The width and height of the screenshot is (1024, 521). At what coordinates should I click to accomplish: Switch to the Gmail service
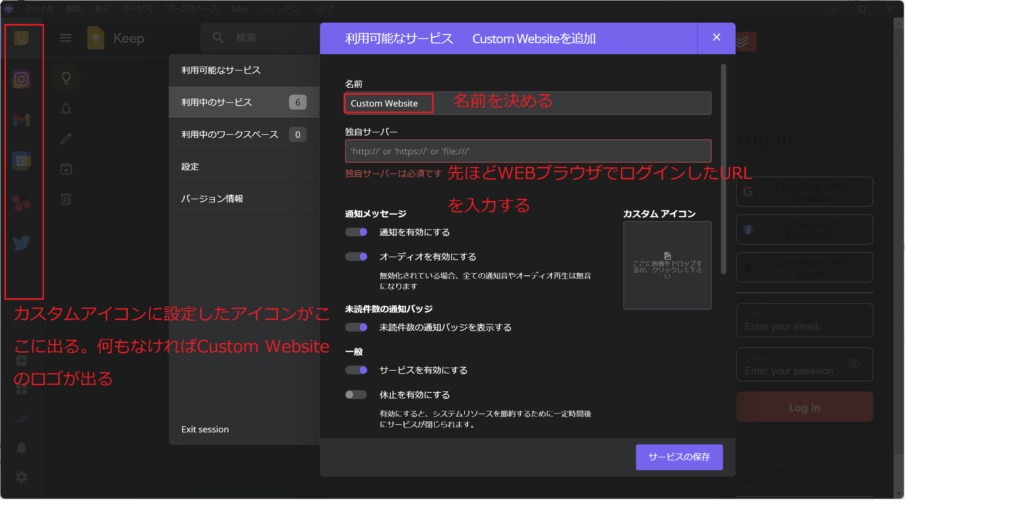coord(22,120)
